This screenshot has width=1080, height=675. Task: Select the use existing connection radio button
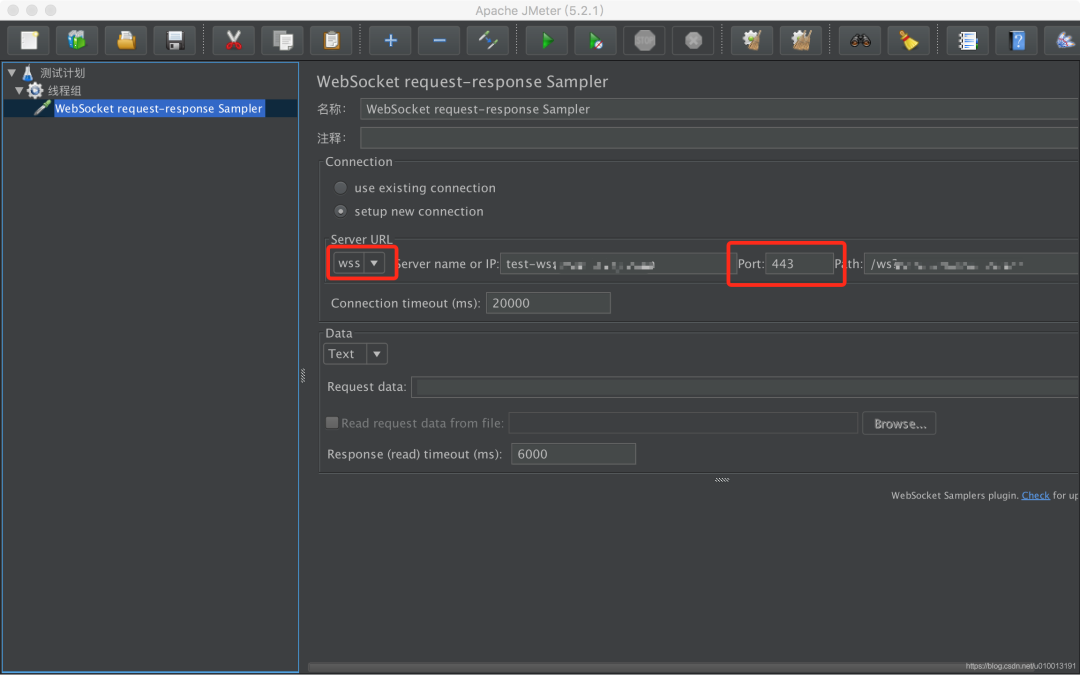[340, 187]
